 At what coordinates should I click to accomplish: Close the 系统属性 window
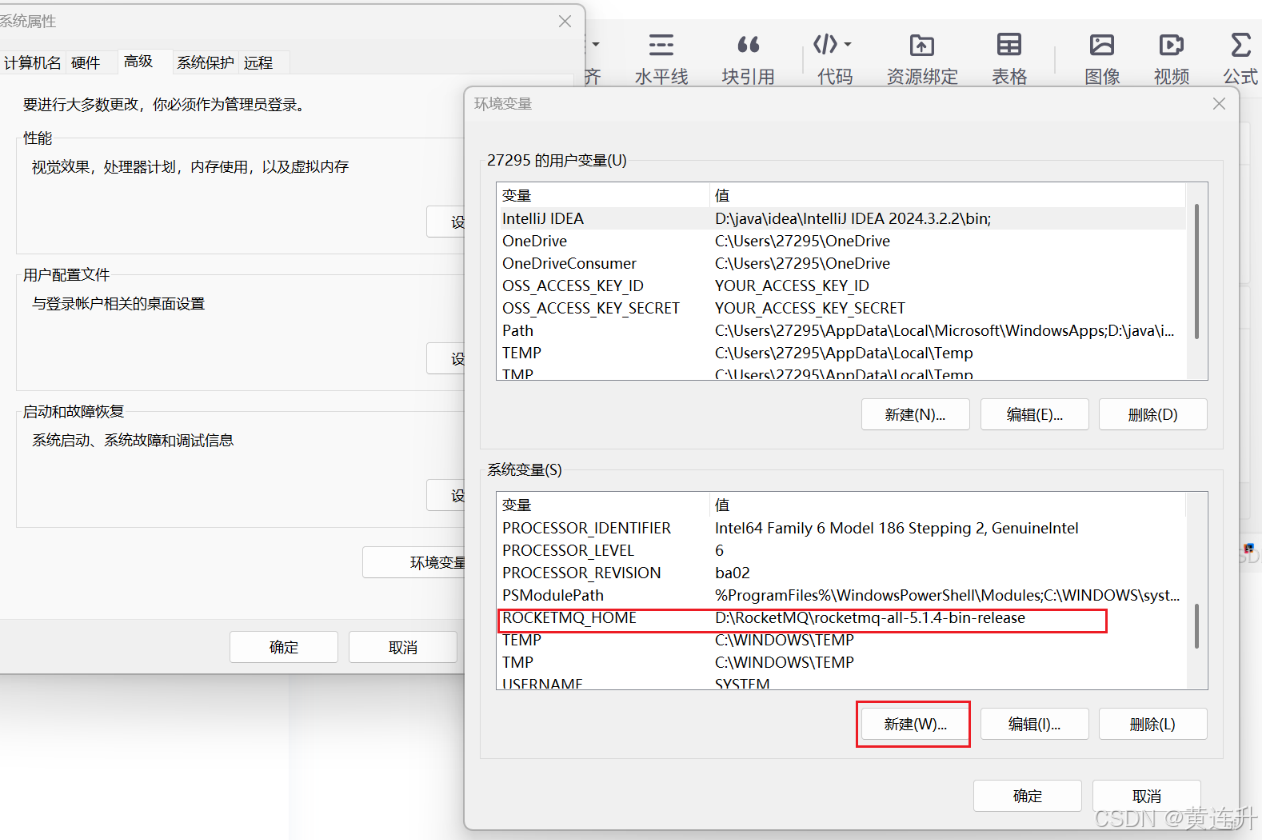tap(566, 20)
